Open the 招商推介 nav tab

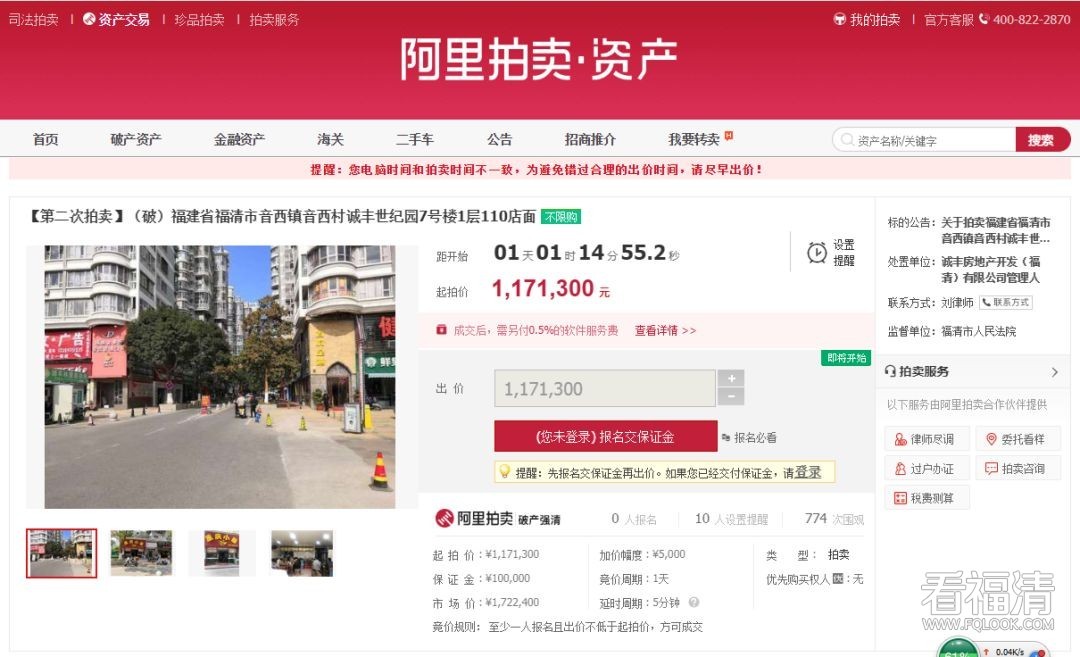tap(590, 140)
